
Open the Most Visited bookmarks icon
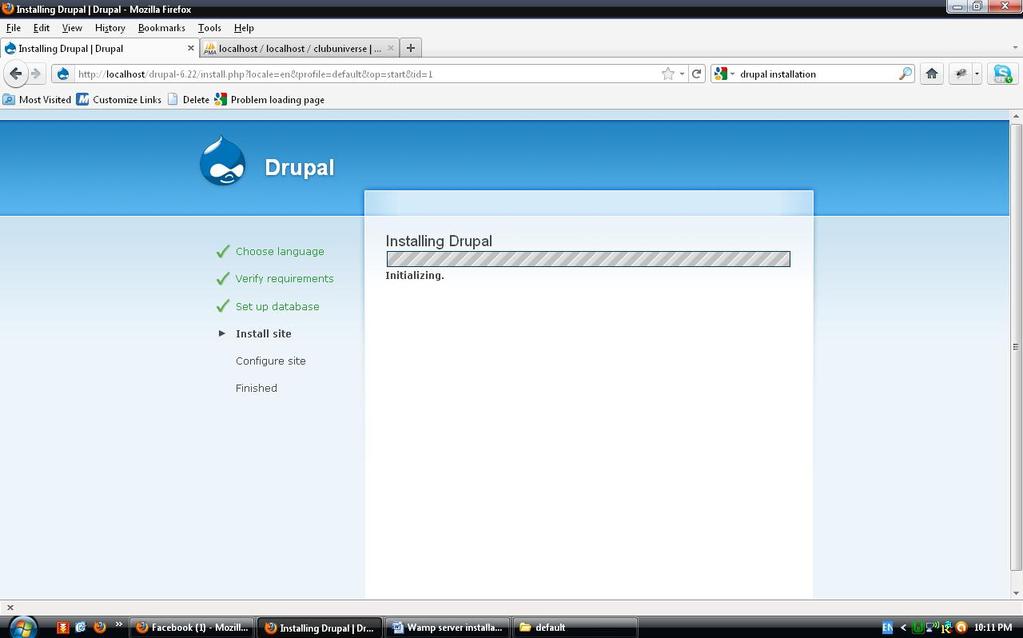point(8,99)
